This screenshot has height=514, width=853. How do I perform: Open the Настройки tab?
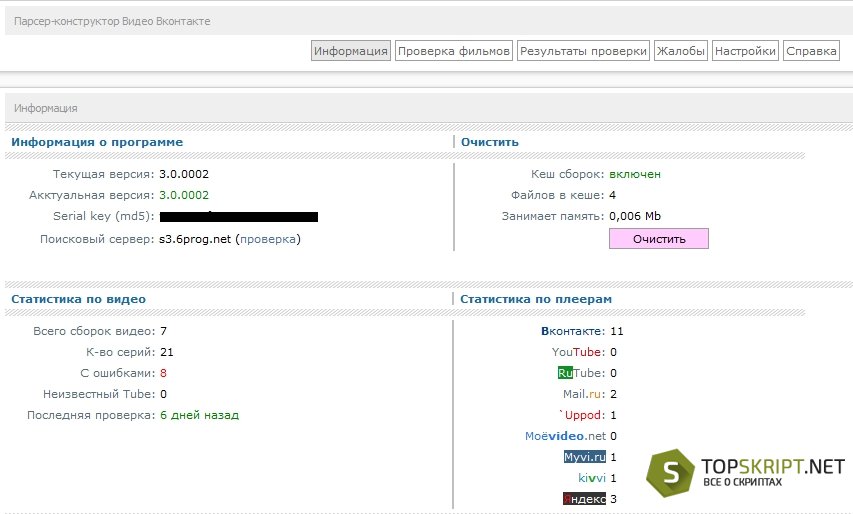(x=745, y=51)
